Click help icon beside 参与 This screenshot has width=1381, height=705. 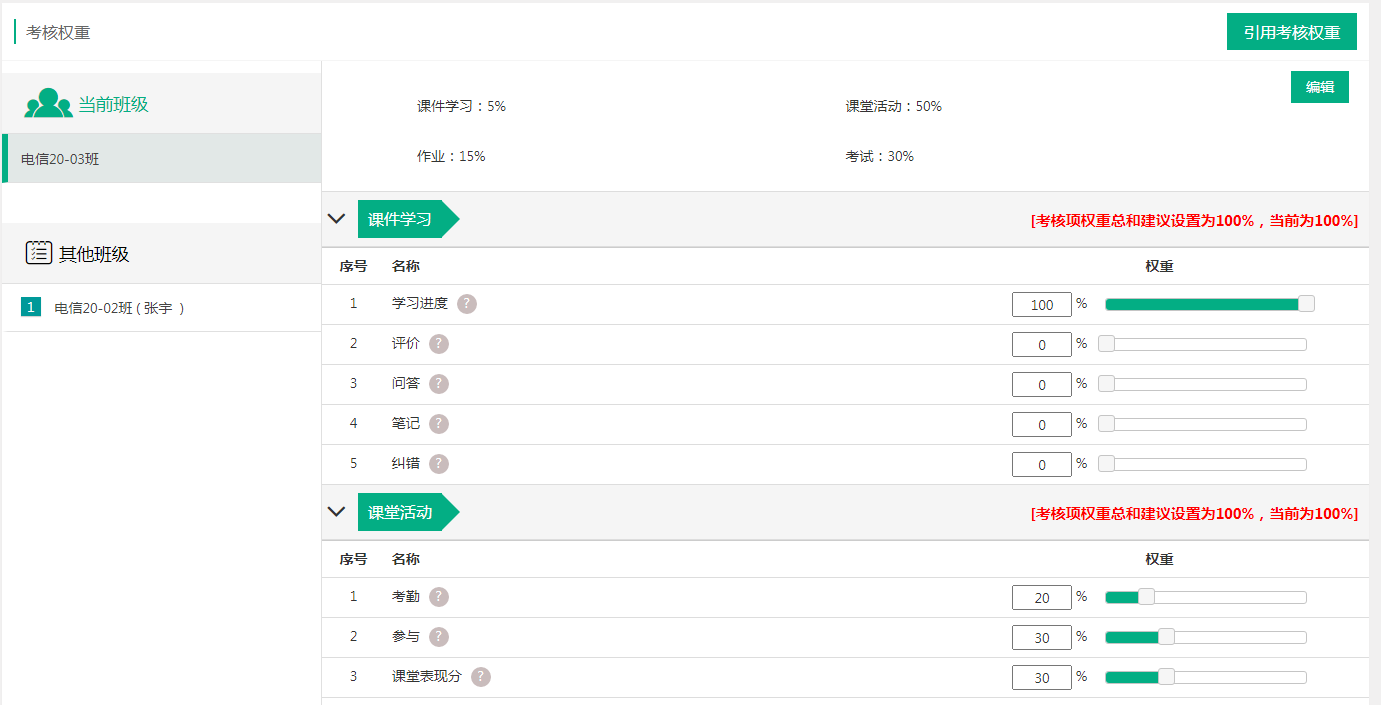(439, 637)
